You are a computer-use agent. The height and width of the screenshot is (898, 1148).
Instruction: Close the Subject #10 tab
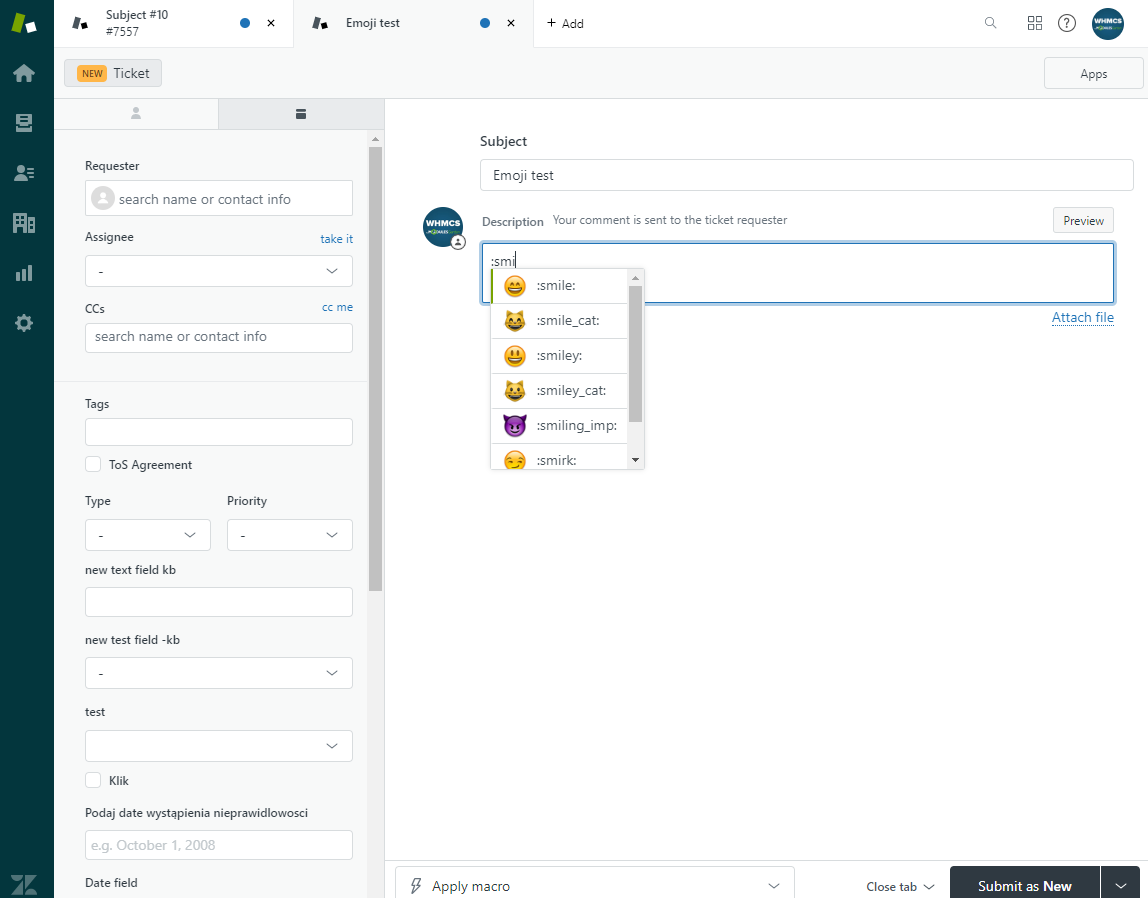coord(271,23)
